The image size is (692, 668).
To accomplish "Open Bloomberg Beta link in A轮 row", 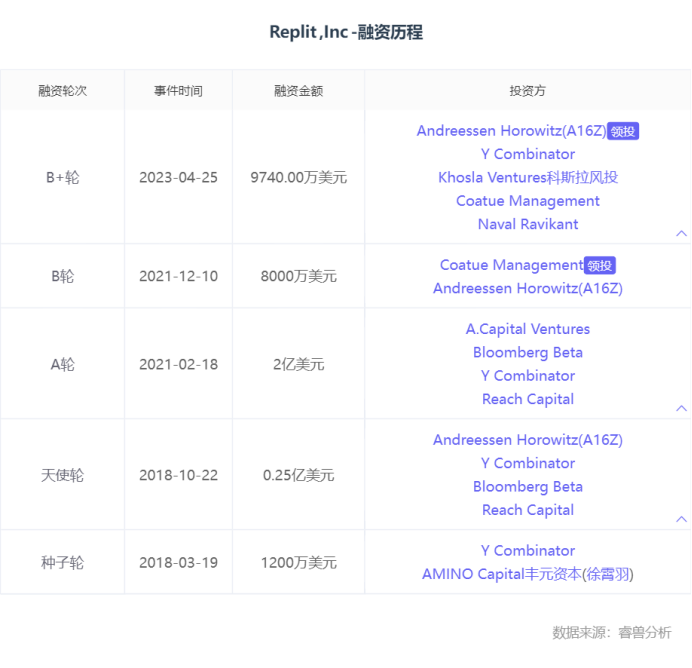I will (x=527, y=352).
